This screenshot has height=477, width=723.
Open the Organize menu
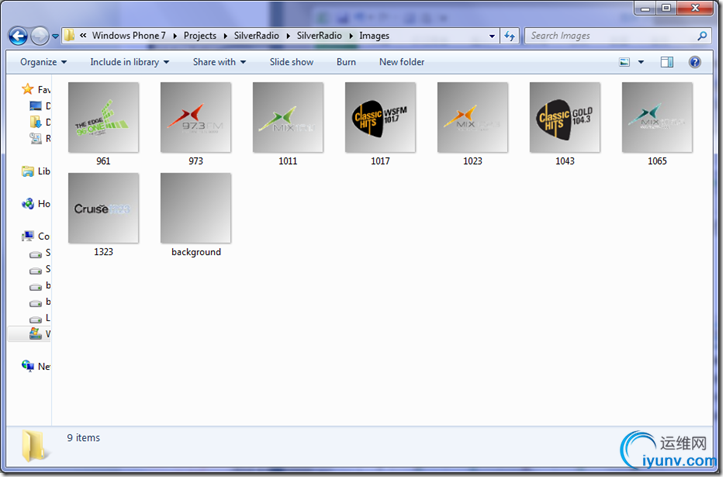tap(43, 62)
